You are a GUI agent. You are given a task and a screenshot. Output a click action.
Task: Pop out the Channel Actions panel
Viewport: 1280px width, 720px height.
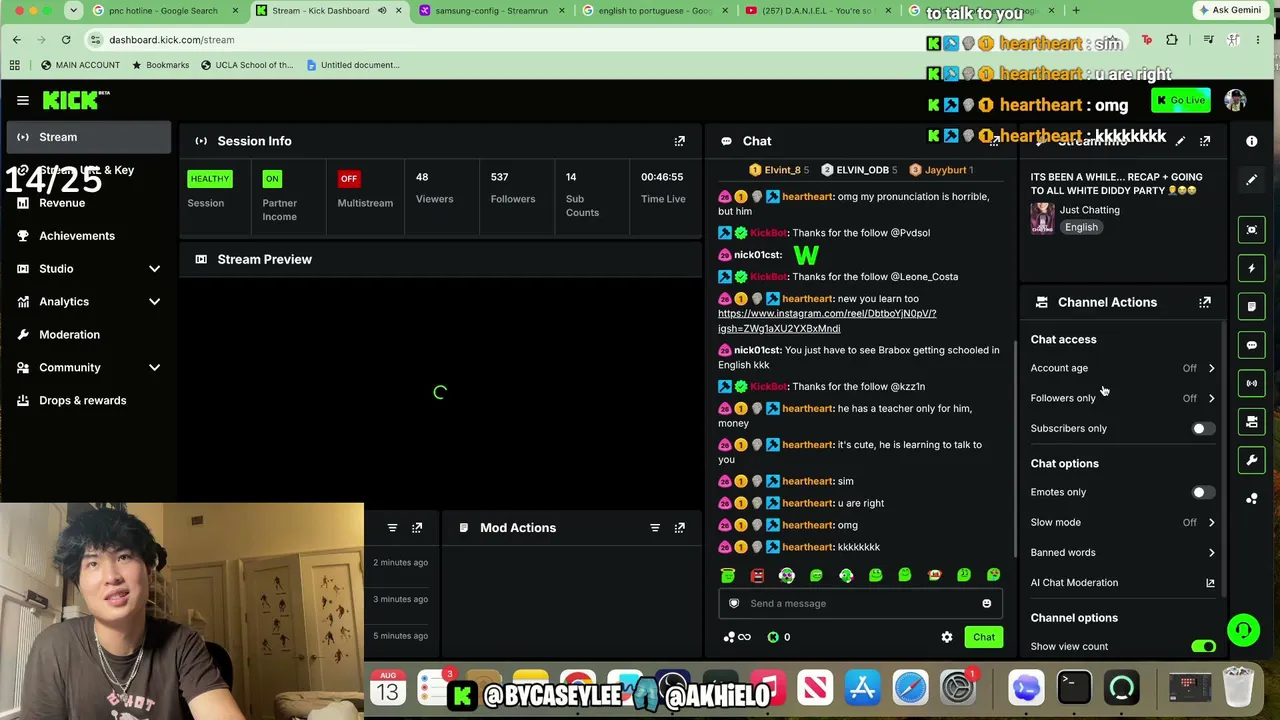click(1205, 302)
